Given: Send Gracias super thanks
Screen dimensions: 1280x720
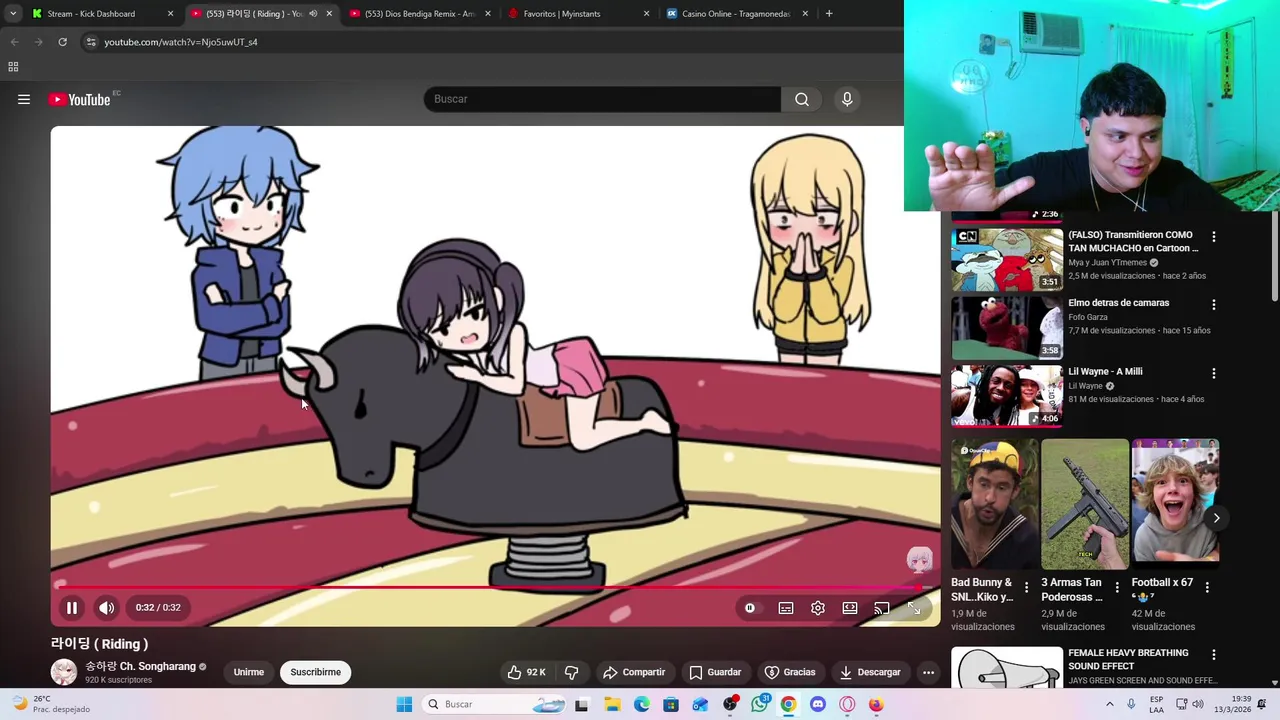Looking at the screenshot, I should coord(790,672).
